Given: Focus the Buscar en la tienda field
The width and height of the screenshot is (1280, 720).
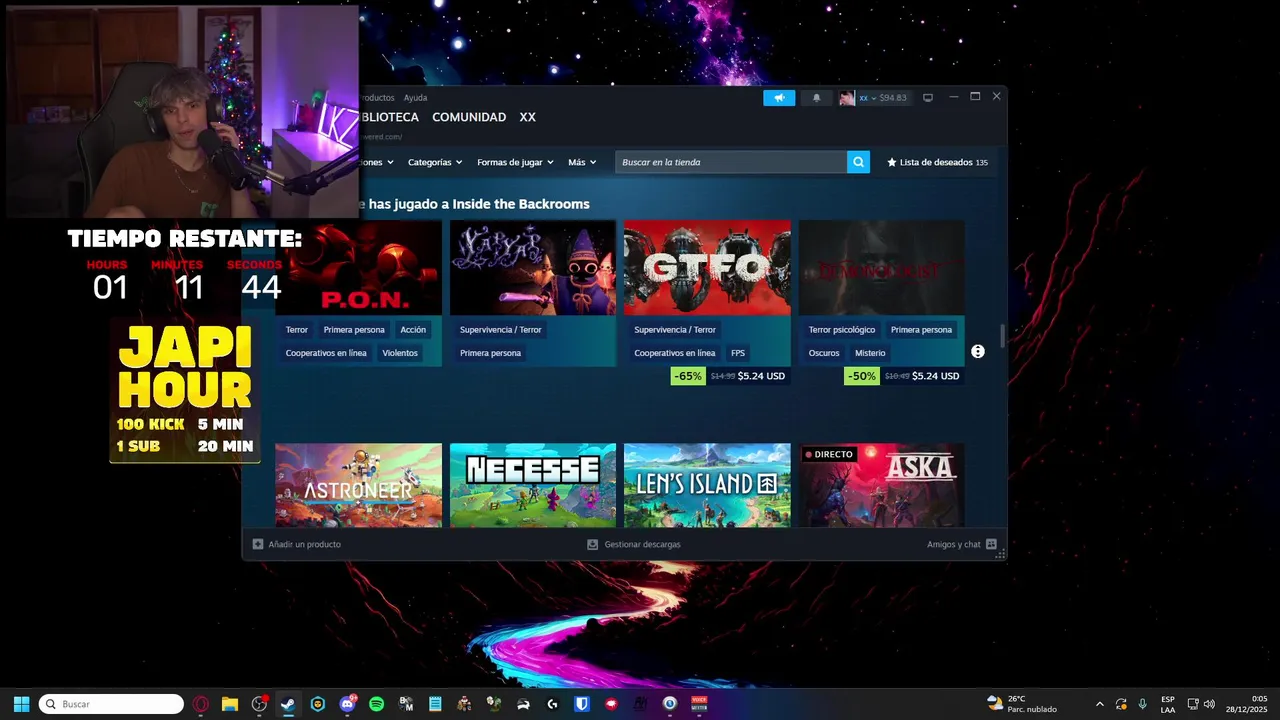Looking at the screenshot, I should click(731, 162).
